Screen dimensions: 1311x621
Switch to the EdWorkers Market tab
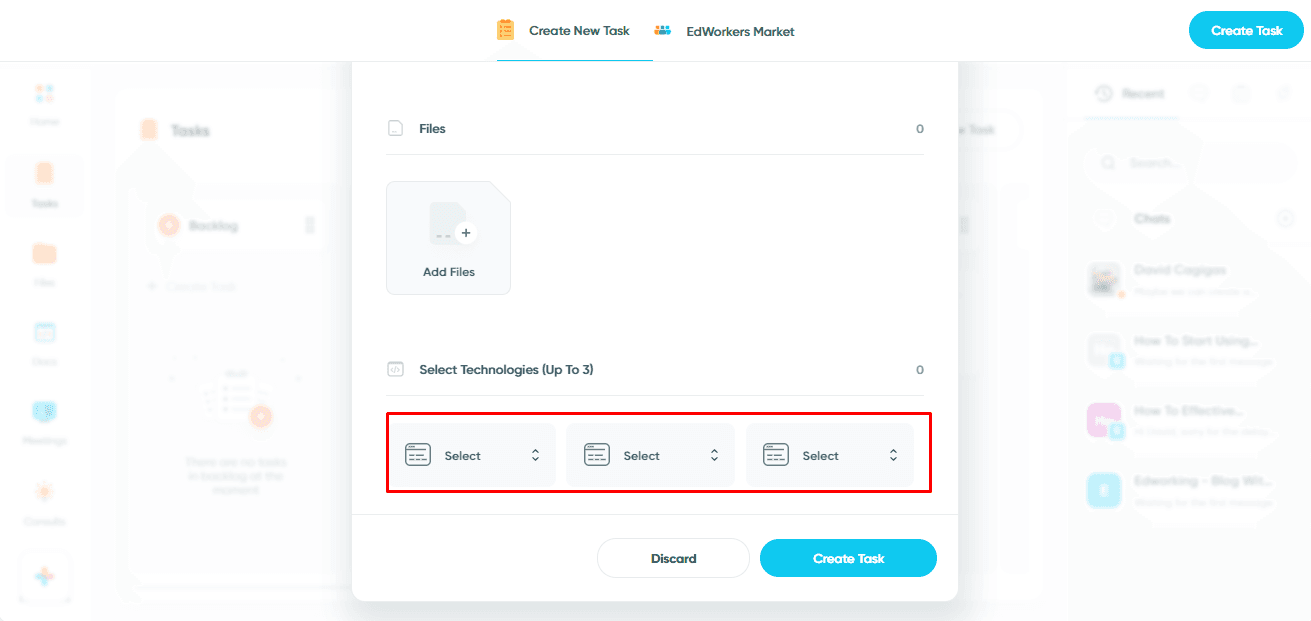(724, 31)
